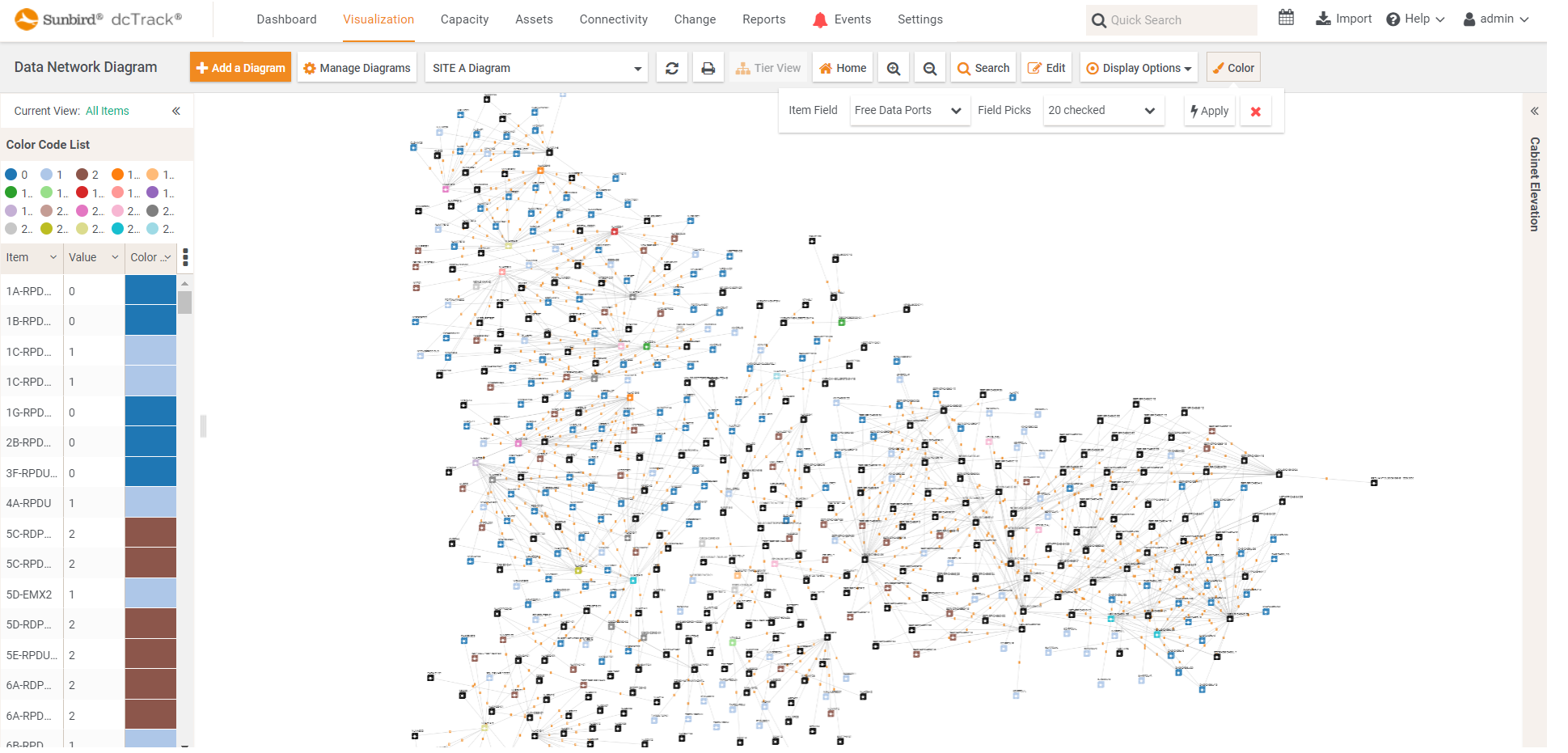The width and height of the screenshot is (1568, 753).
Task: Open the Connectivity menu
Action: (613, 19)
